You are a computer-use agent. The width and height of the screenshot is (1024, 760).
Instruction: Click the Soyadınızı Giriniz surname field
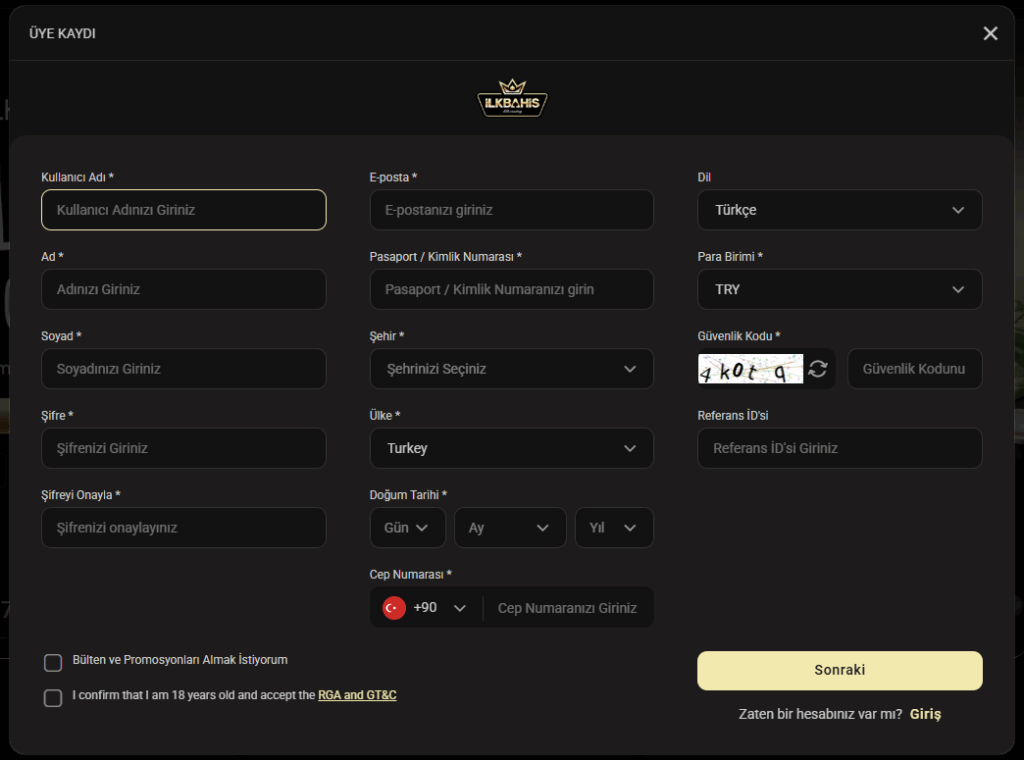point(184,369)
